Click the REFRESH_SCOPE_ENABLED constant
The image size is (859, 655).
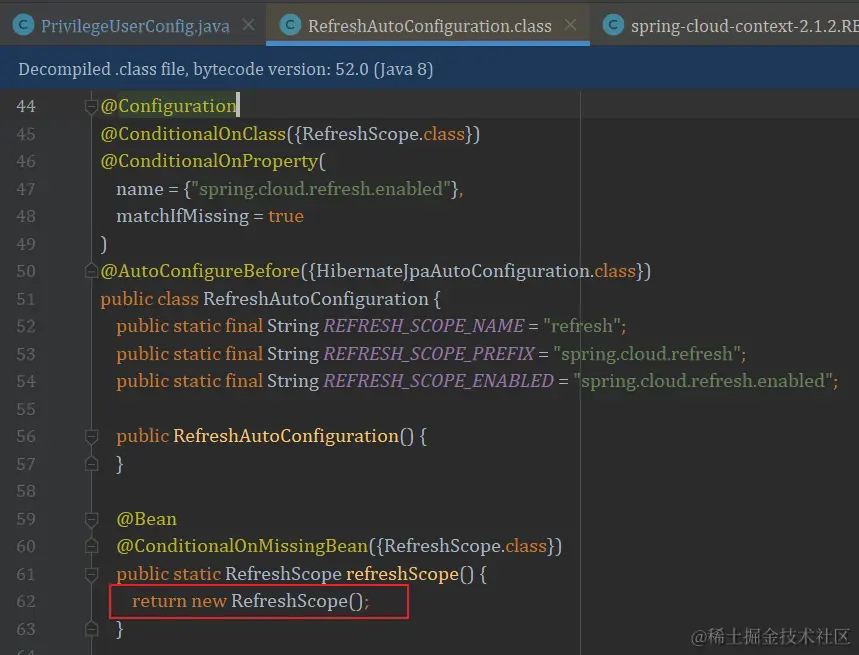click(439, 380)
